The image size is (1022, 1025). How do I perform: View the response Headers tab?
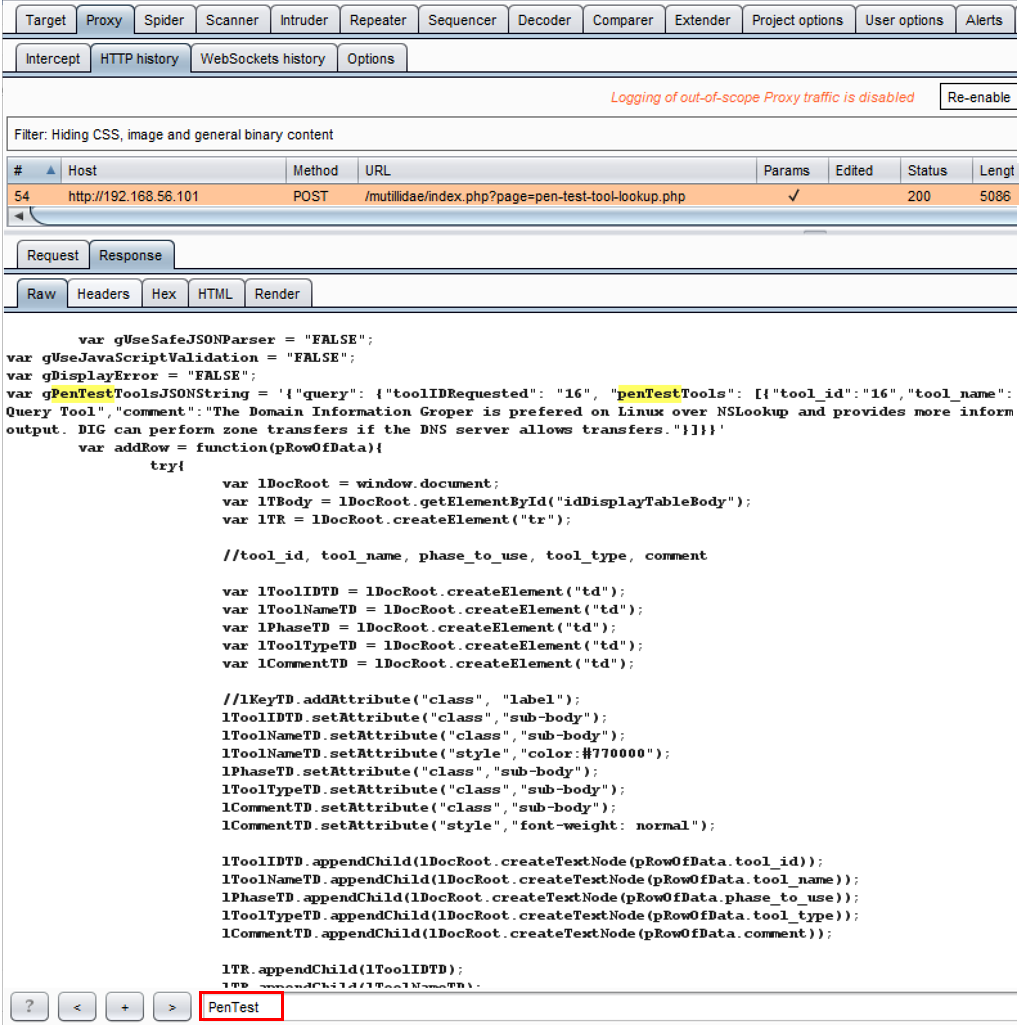[x=103, y=293]
